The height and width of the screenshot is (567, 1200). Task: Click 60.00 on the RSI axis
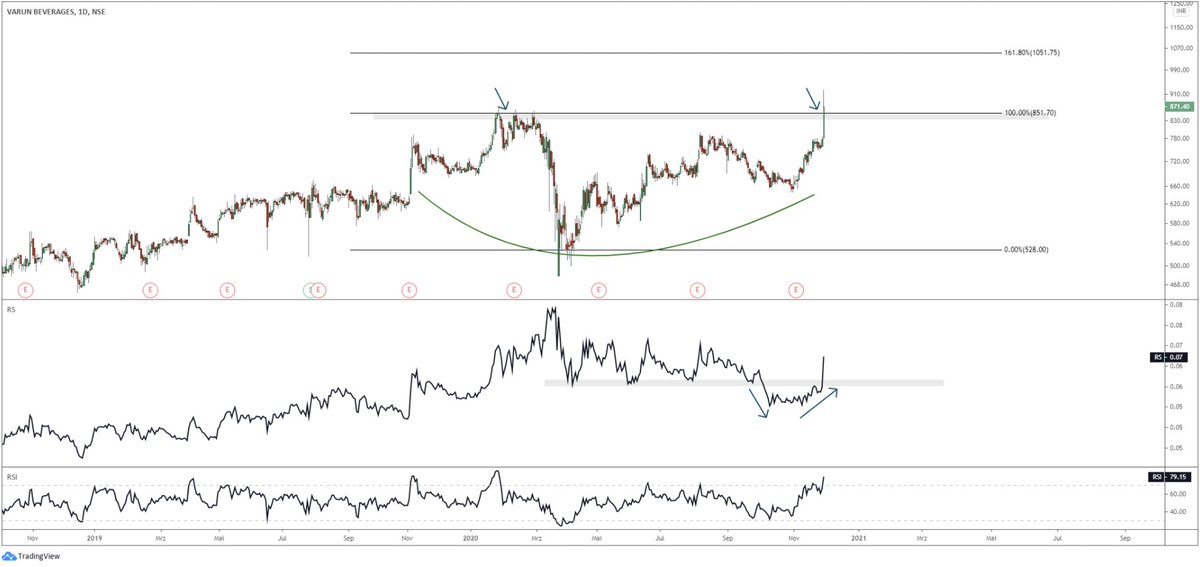point(1176,494)
